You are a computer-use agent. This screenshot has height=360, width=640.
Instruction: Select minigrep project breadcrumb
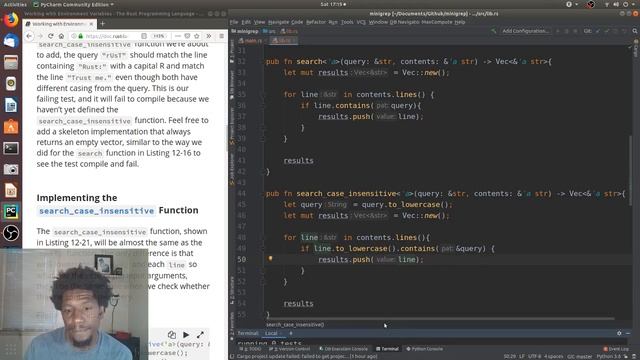(245, 31)
